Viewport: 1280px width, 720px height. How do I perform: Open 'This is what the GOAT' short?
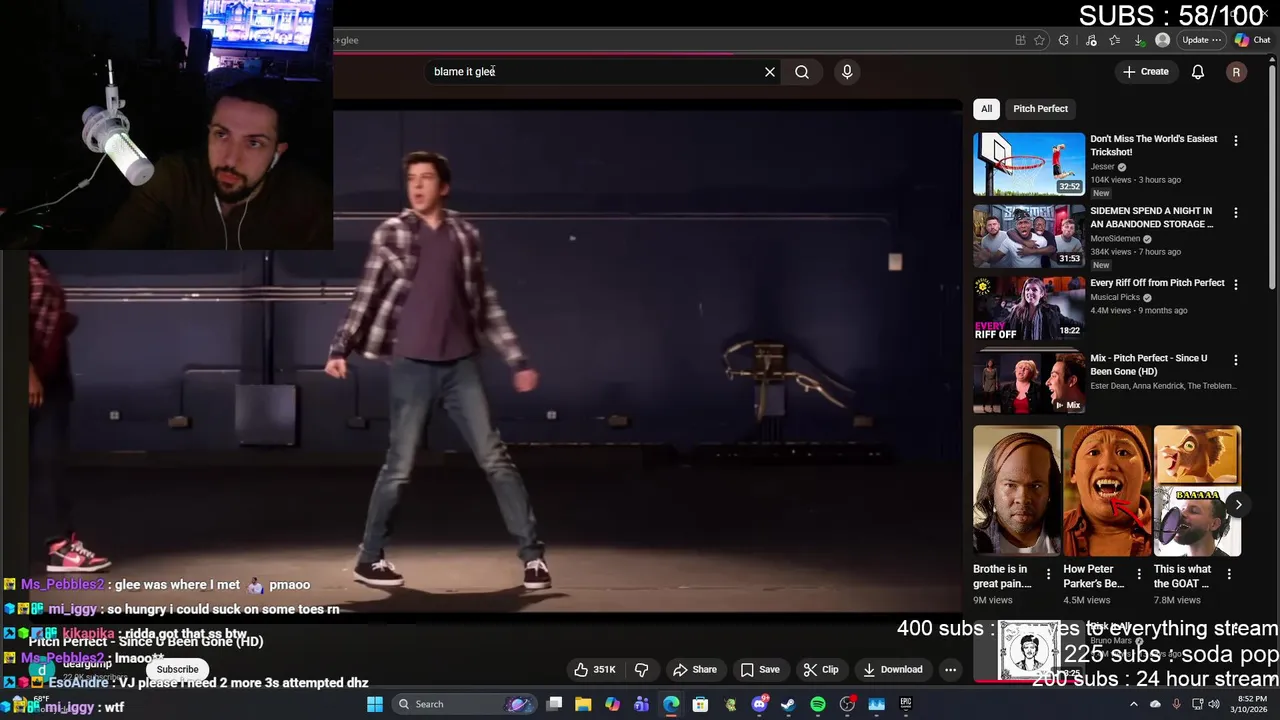[x=1197, y=491]
